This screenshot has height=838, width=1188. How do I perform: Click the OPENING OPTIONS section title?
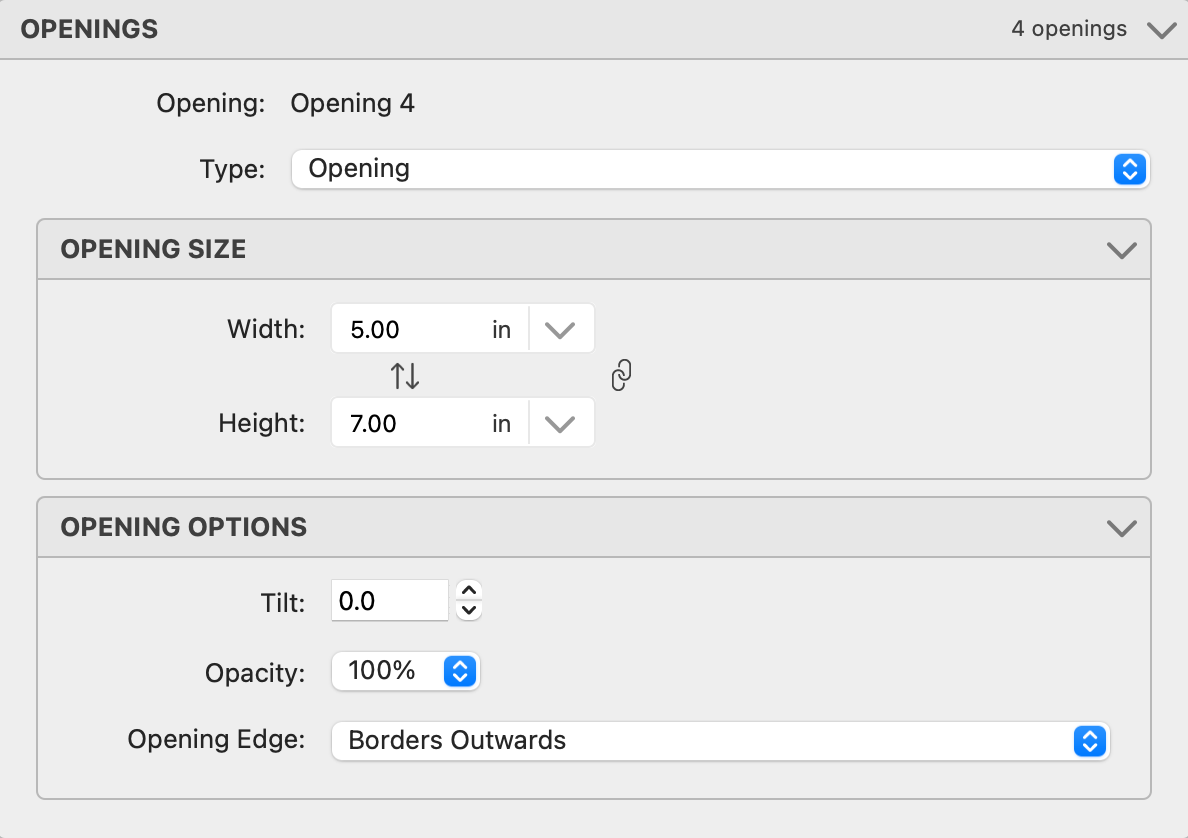(x=183, y=527)
